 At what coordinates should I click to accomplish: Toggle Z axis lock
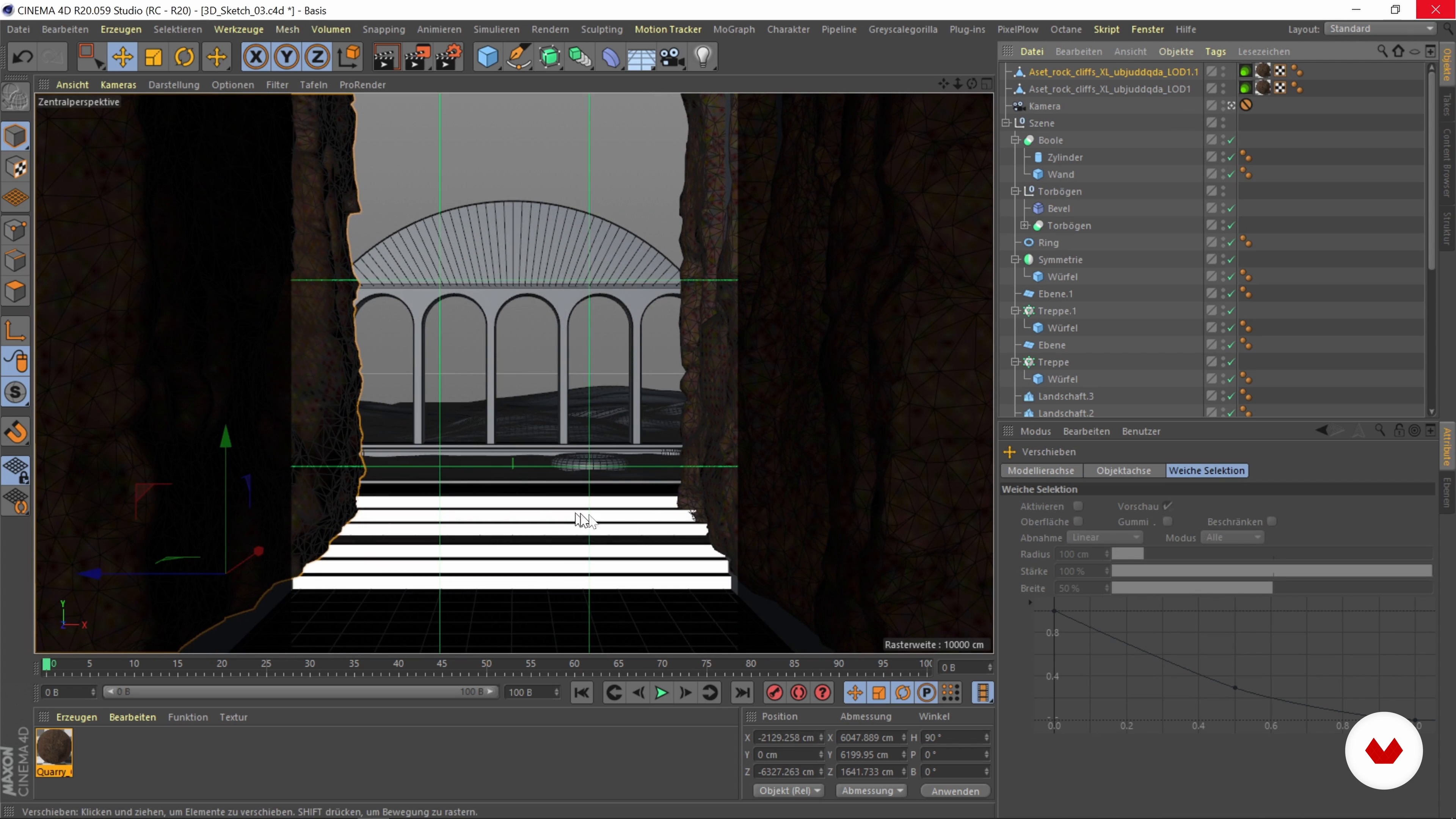(317, 56)
